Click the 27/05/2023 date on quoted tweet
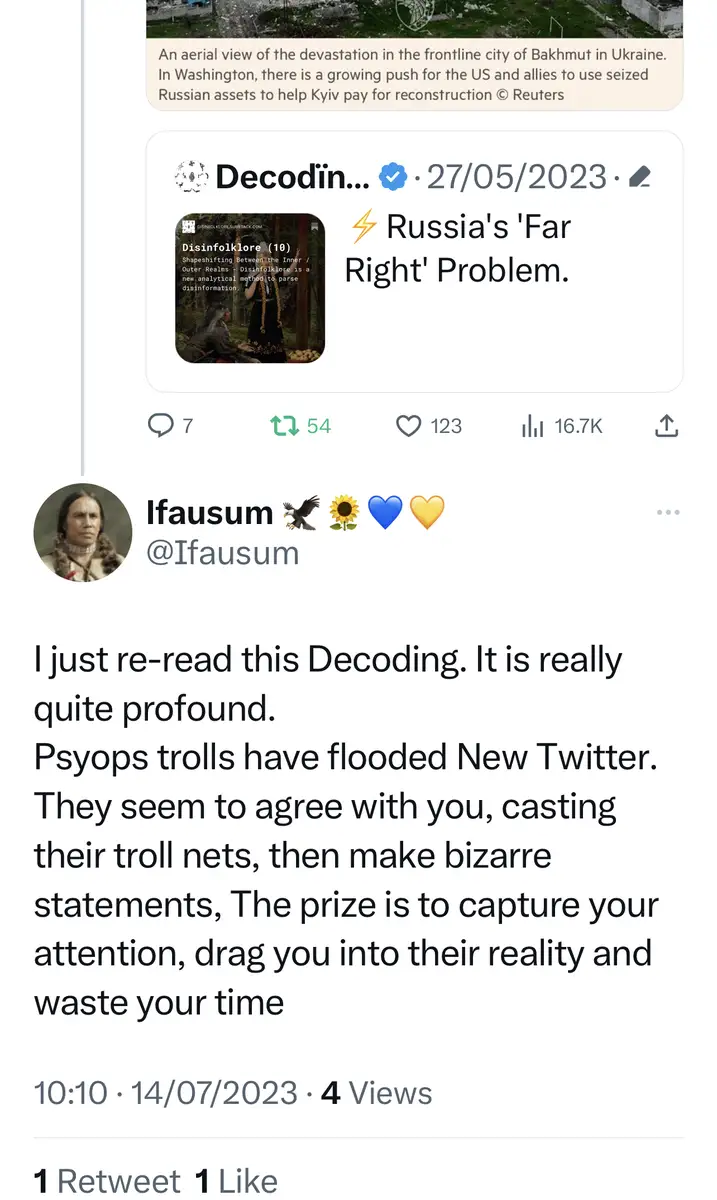The width and height of the screenshot is (717, 1200). point(517,177)
